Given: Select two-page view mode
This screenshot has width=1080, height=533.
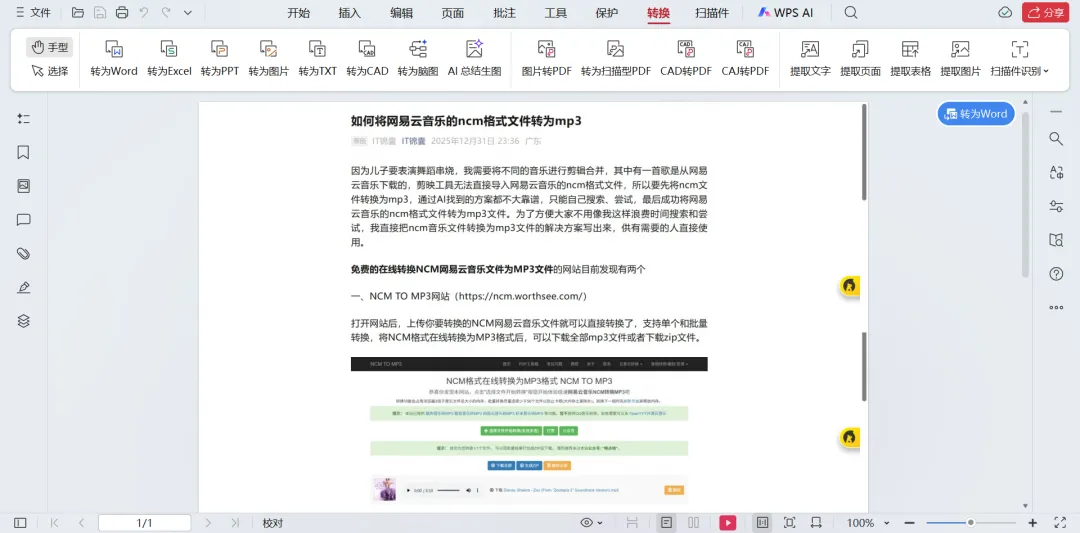Looking at the screenshot, I should coord(694,523).
